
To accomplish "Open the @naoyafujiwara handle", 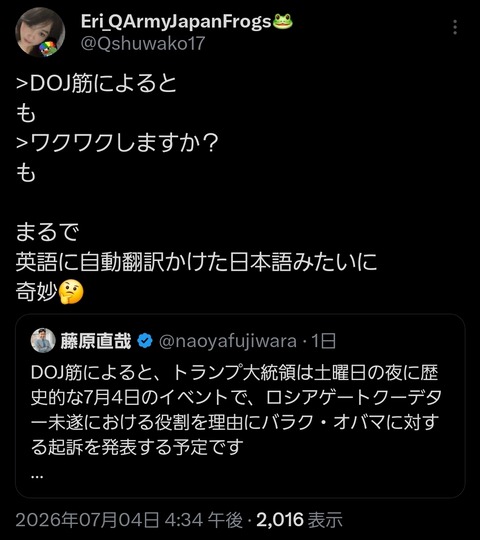I will (228, 341).
